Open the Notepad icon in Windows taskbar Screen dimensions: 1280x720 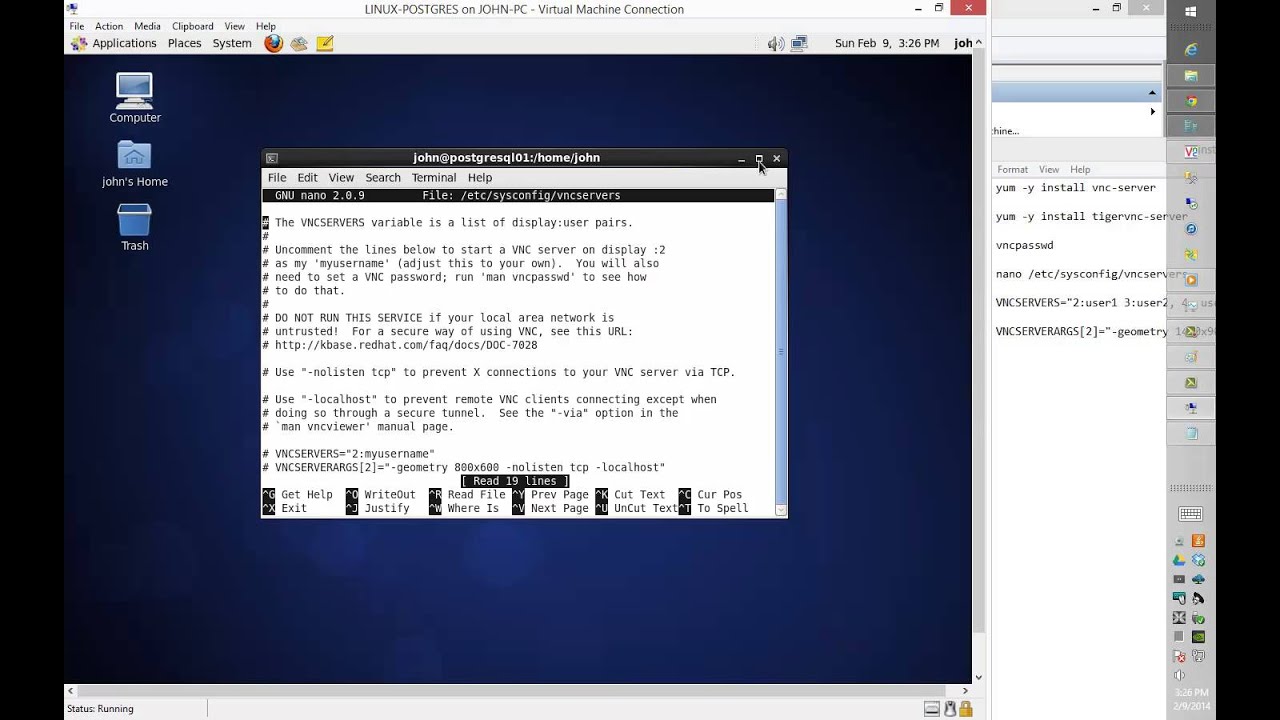pyautogui.click(x=1191, y=433)
